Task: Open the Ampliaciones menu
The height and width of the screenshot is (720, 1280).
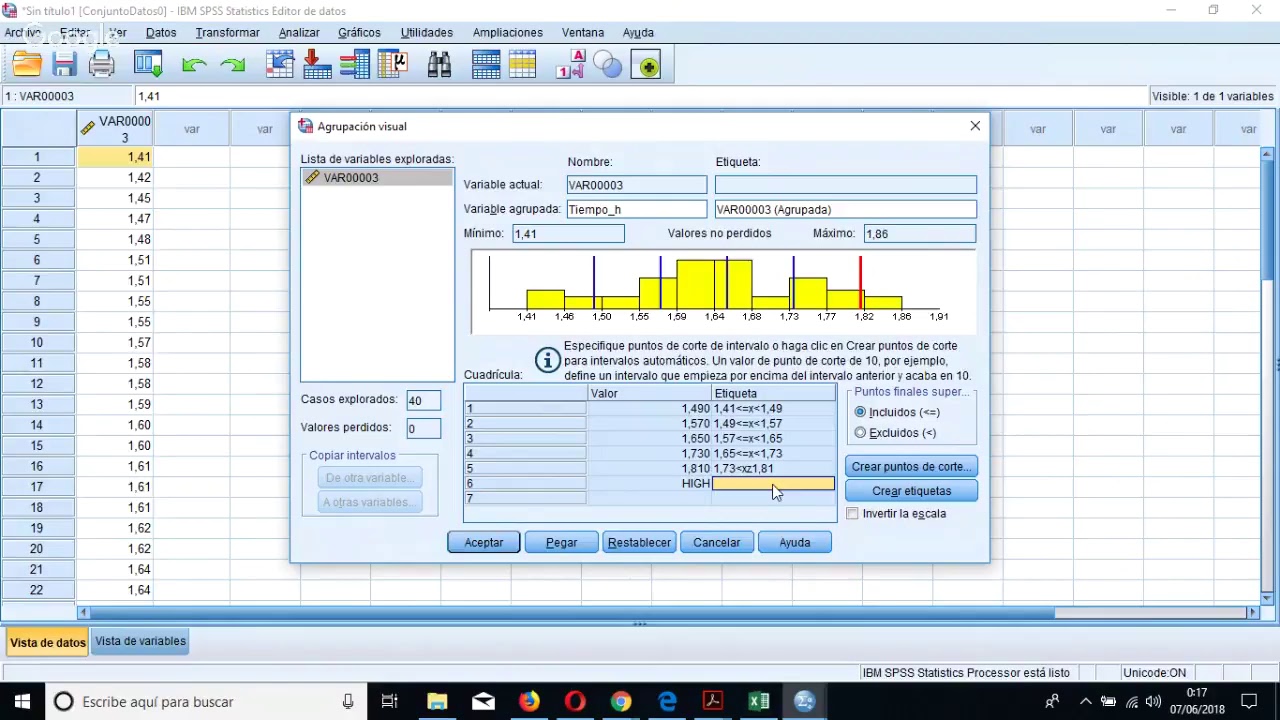Action: pyautogui.click(x=508, y=33)
